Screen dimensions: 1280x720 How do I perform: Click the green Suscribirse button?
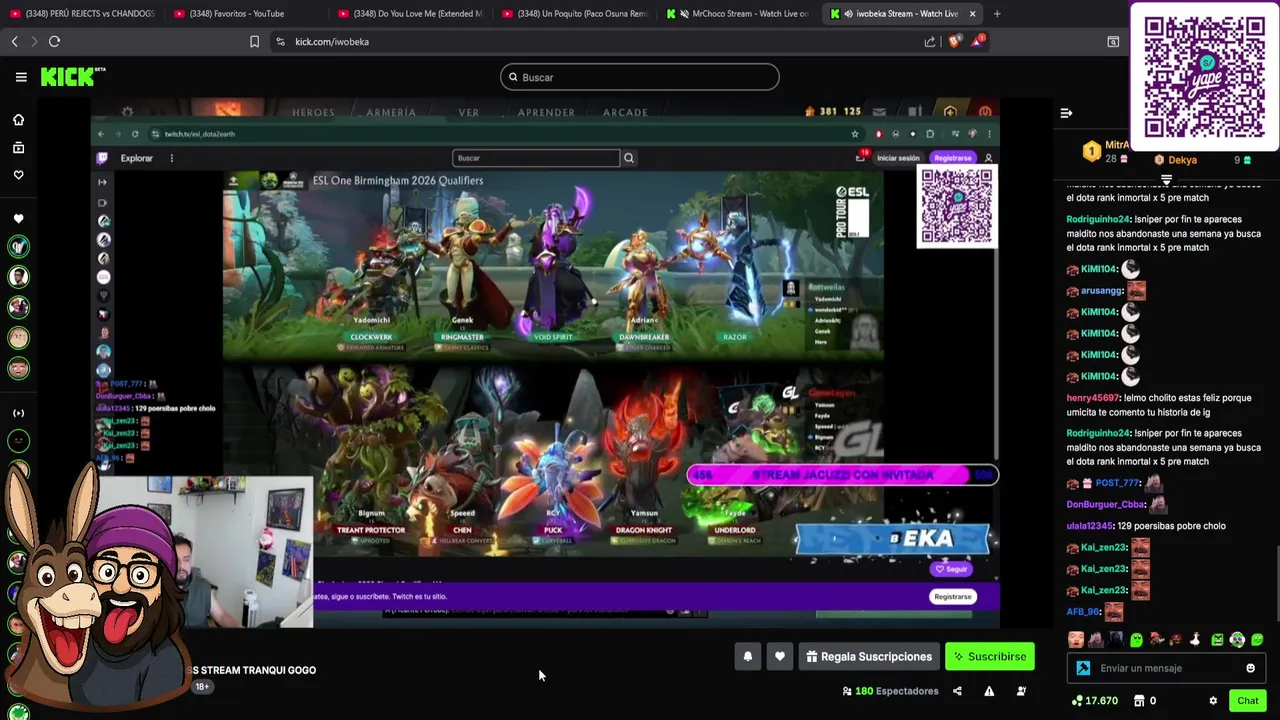[x=990, y=657]
